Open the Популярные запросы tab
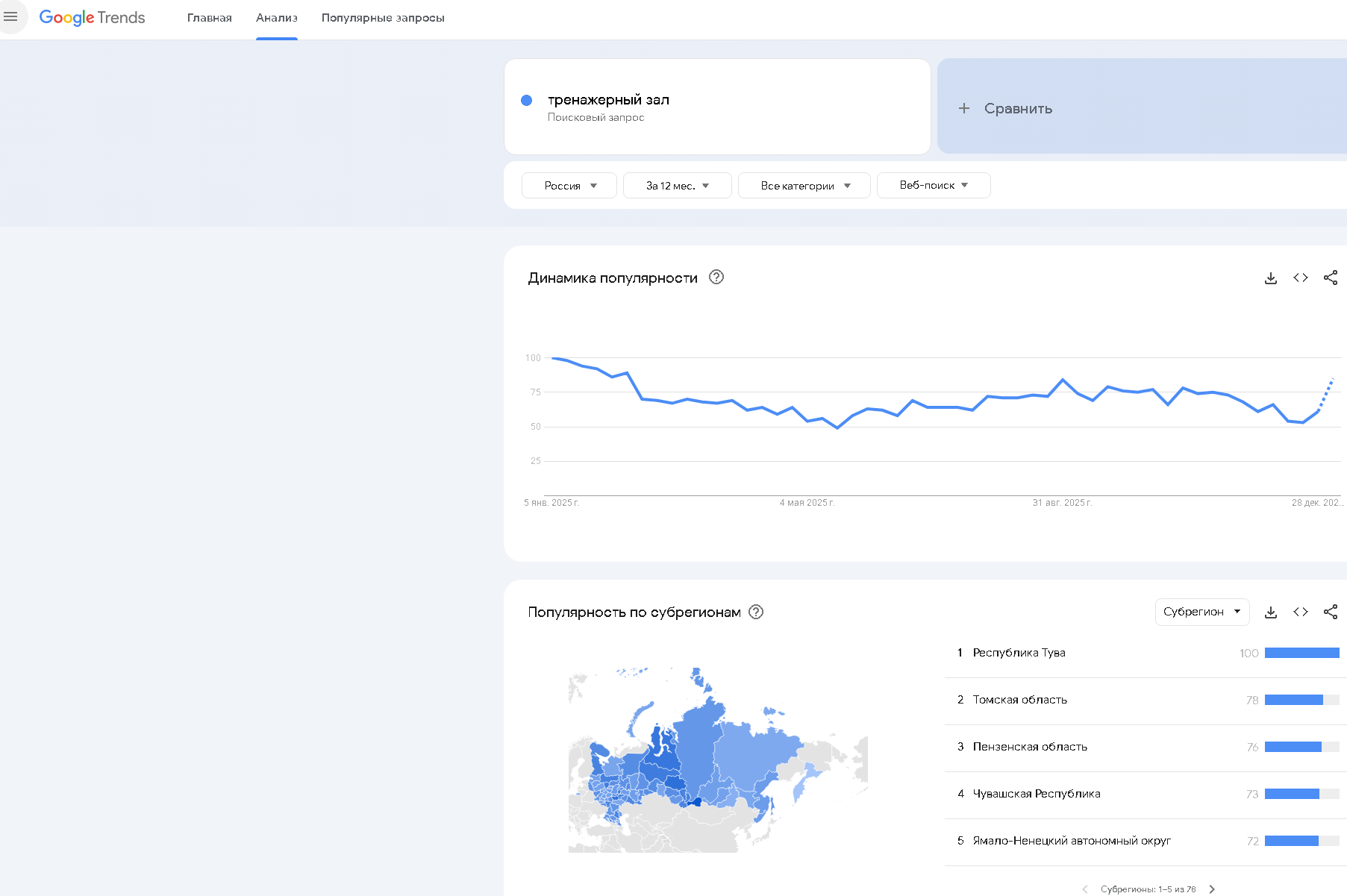 [383, 18]
